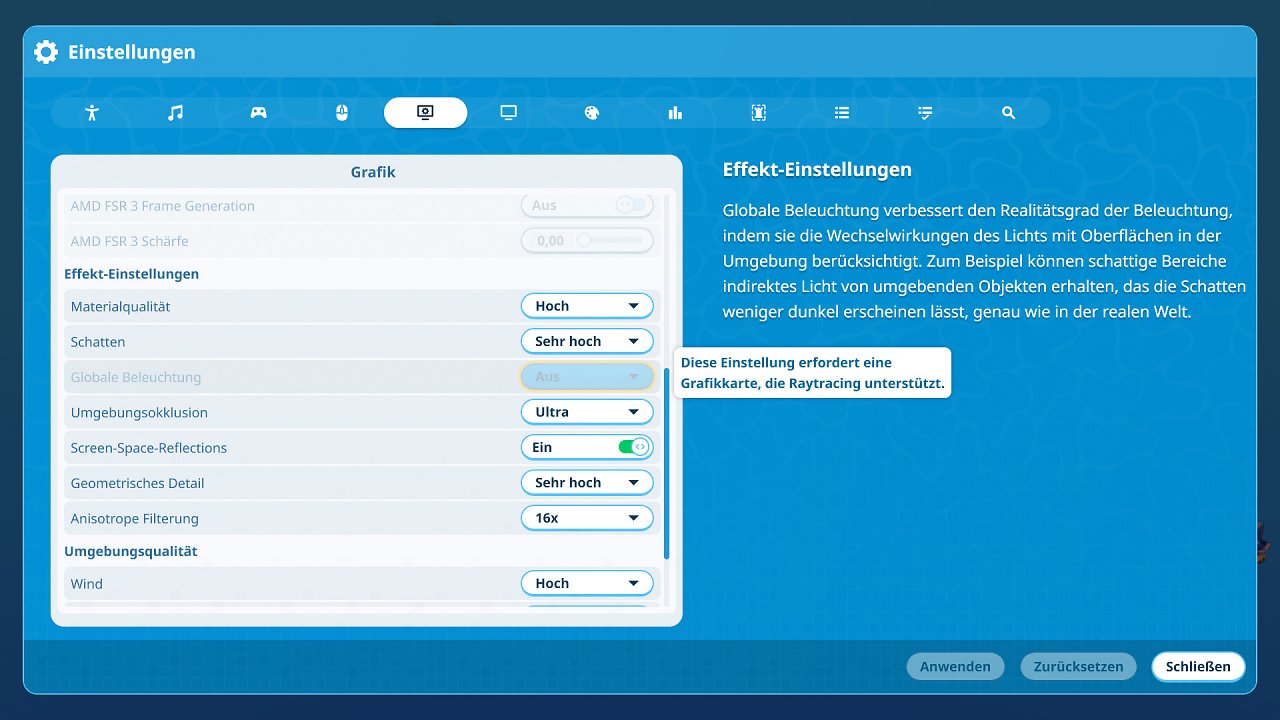Click the graphics list vertical scrollbar

click(x=667, y=463)
